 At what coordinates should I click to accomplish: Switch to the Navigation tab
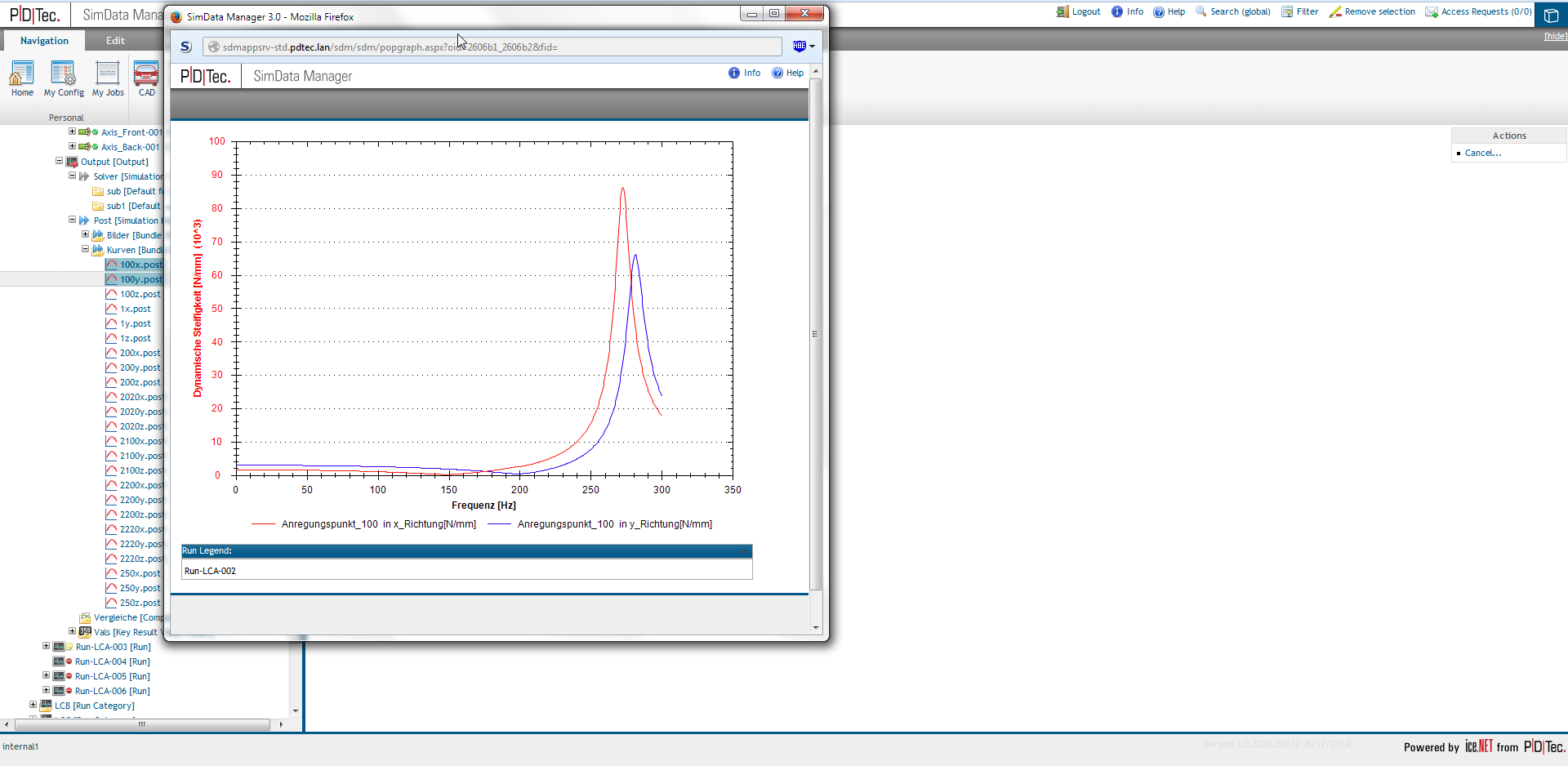point(44,40)
